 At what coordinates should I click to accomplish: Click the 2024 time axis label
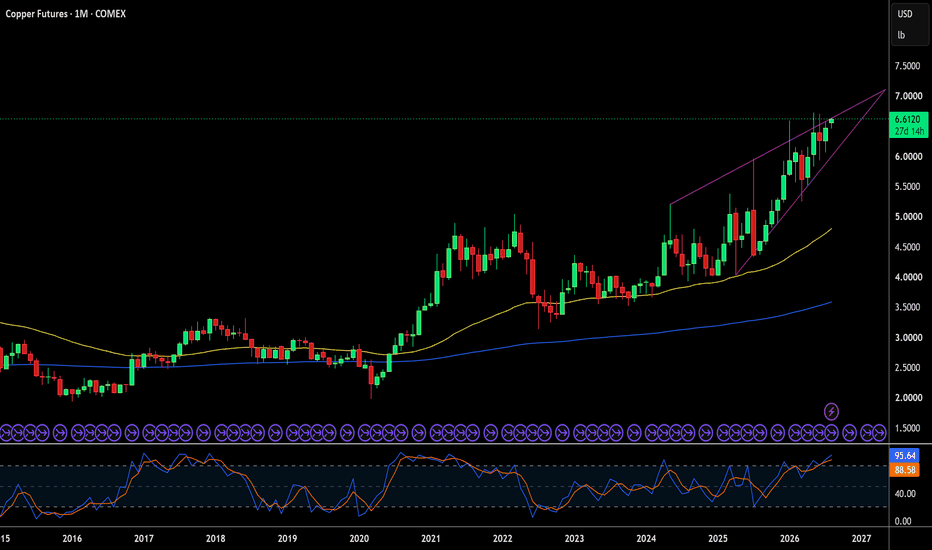[x=646, y=539]
